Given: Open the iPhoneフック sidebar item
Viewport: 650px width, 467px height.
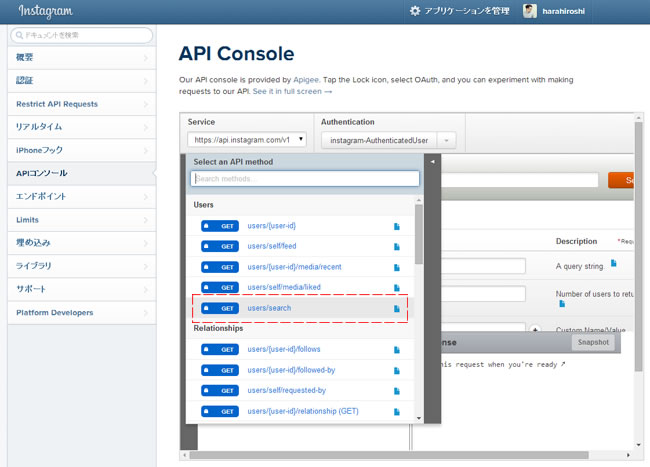Looking at the screenshot, I should pyautogui.click(x=82, y=150).
